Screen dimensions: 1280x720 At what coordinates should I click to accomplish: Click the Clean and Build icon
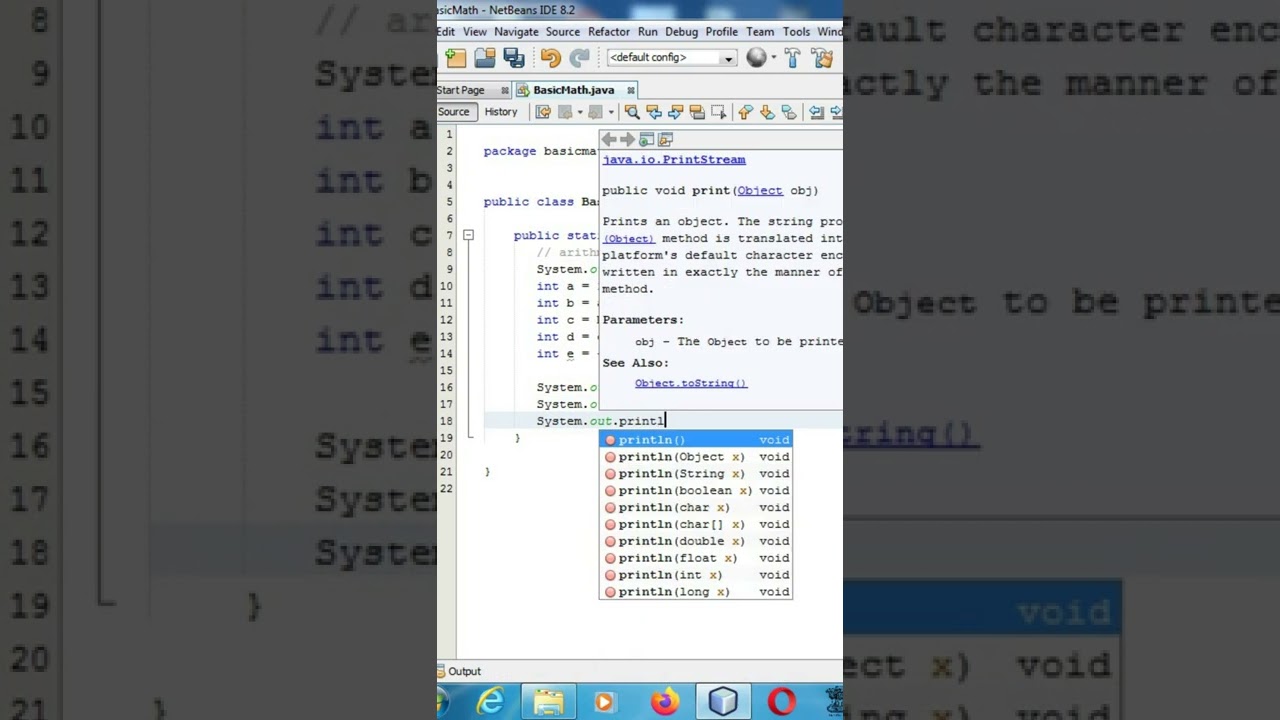(822, 58)
